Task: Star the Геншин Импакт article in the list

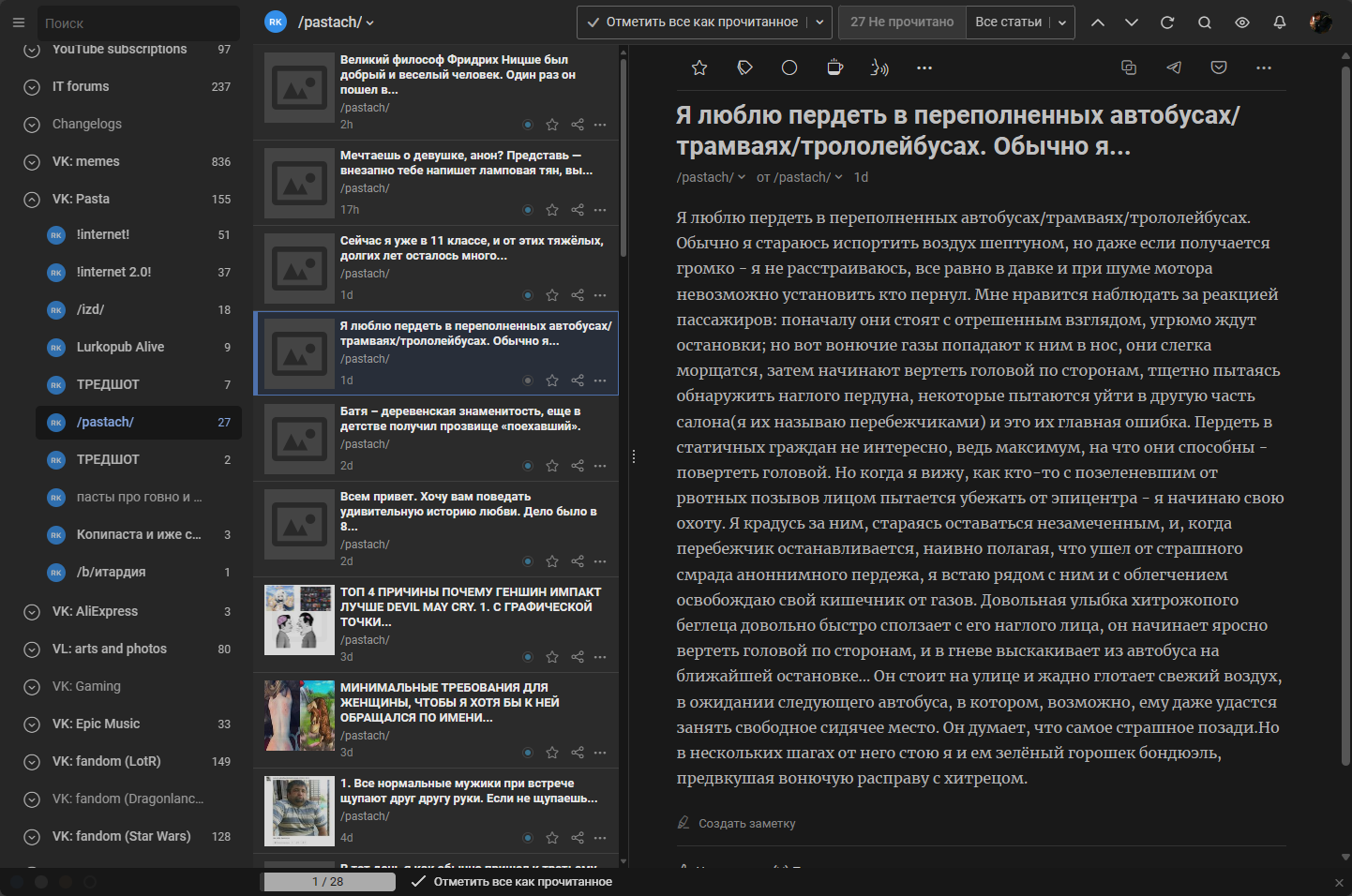Action: click(x=552, y=657)
